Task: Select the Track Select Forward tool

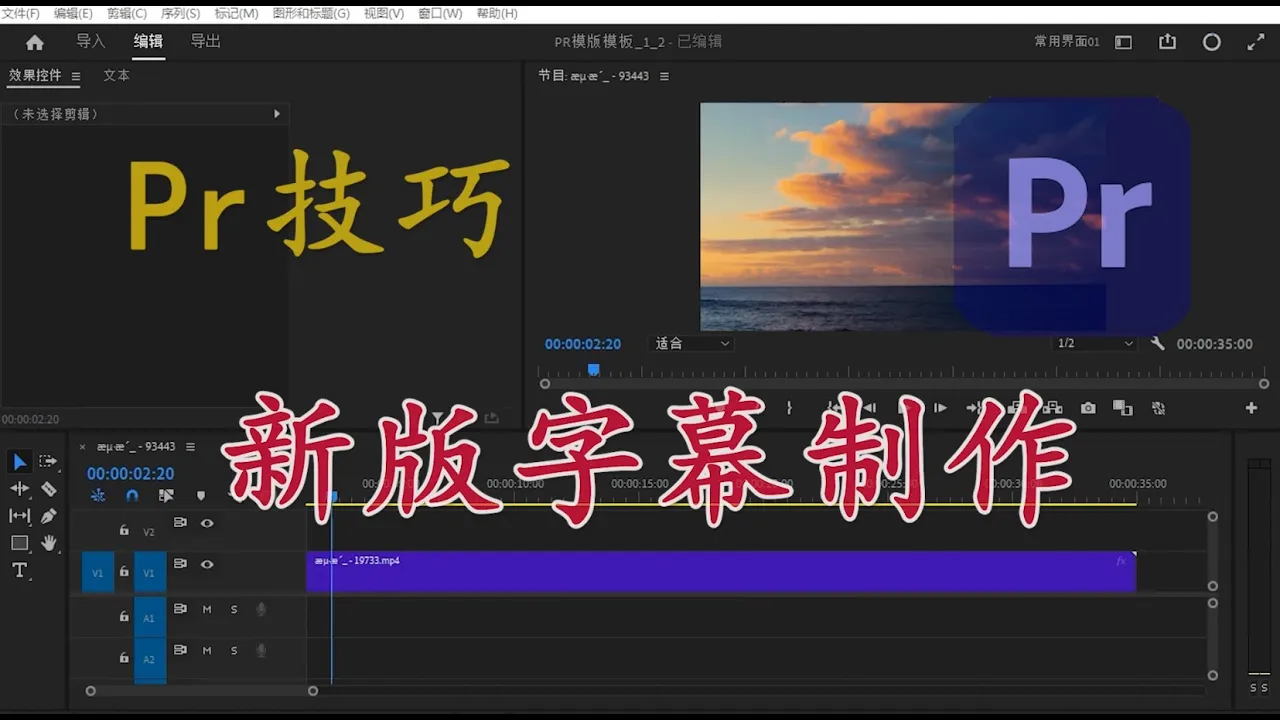Action: (48, 461)
